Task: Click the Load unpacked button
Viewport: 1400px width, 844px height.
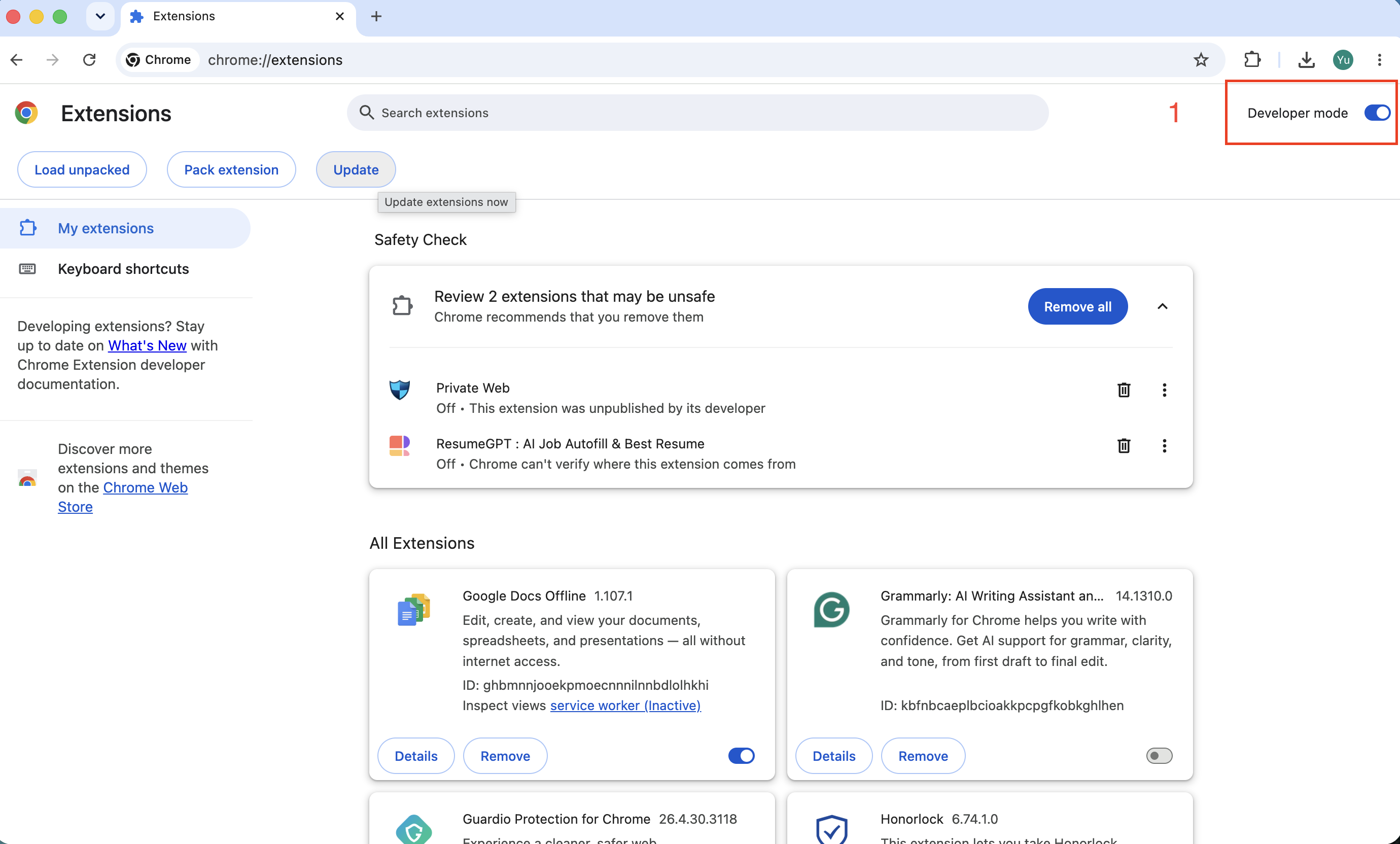Action: tap(82, 170)
